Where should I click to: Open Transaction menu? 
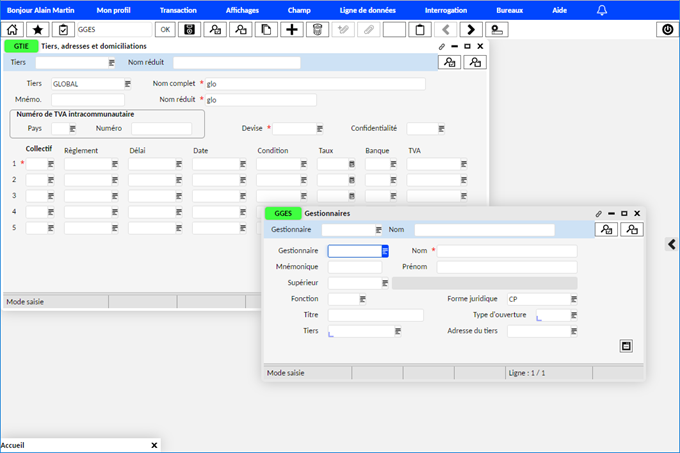tap(178, 10)
